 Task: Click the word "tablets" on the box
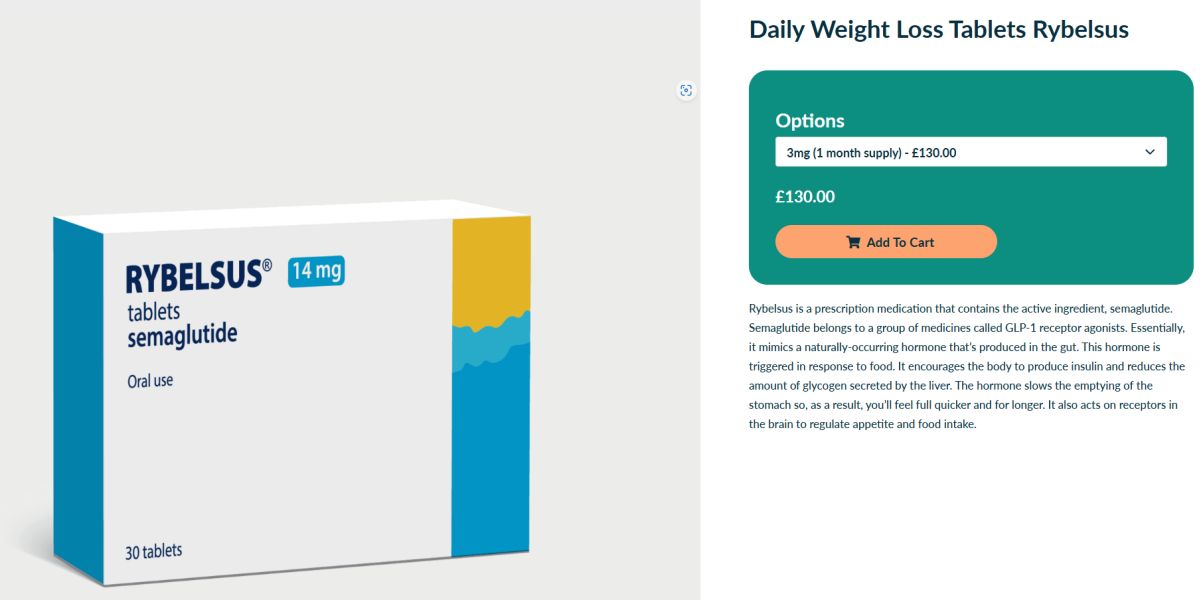(x=153, y=312)
